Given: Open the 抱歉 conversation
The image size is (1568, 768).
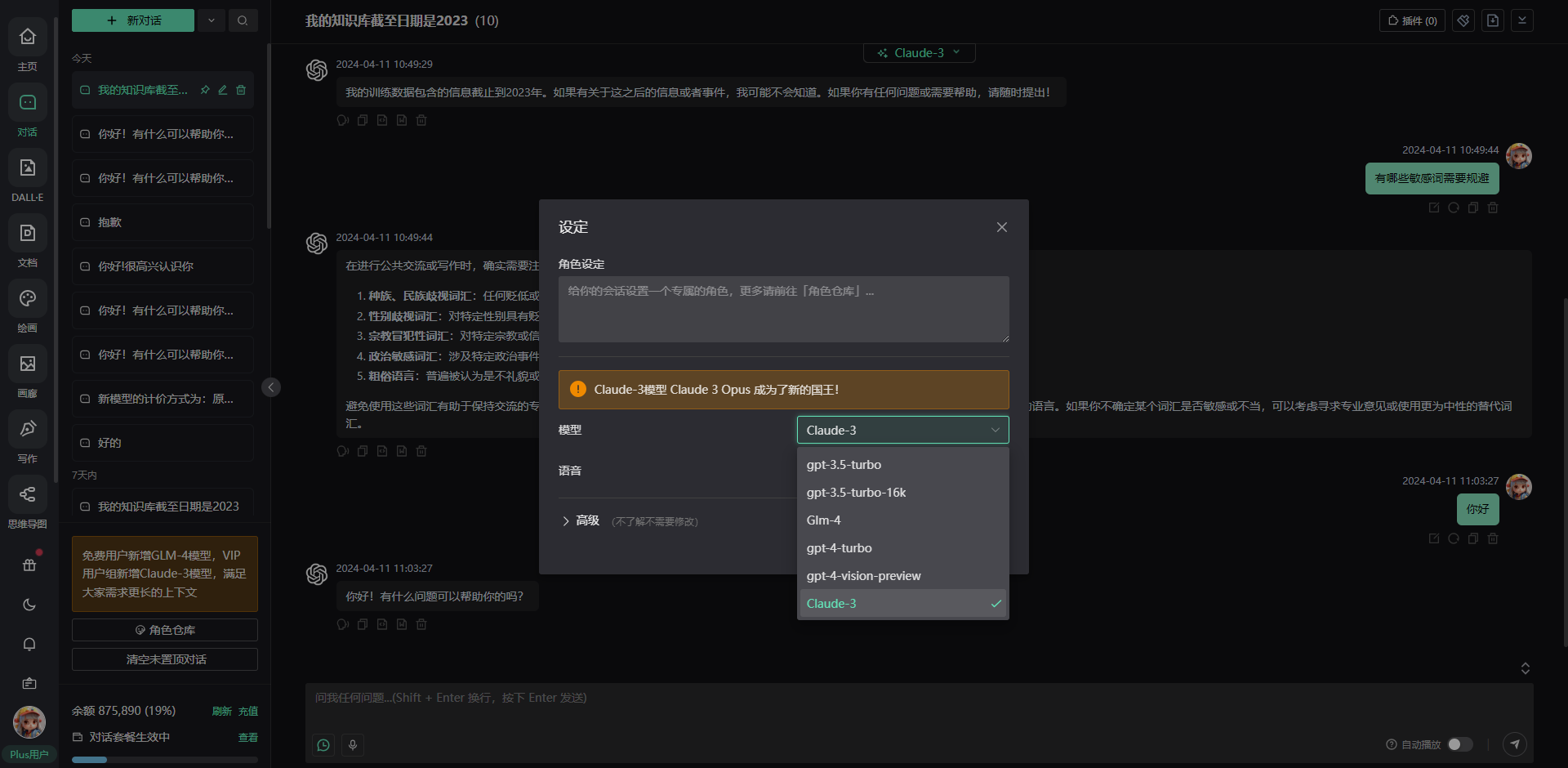Looking at the screenshot, I should coord(163,222).
